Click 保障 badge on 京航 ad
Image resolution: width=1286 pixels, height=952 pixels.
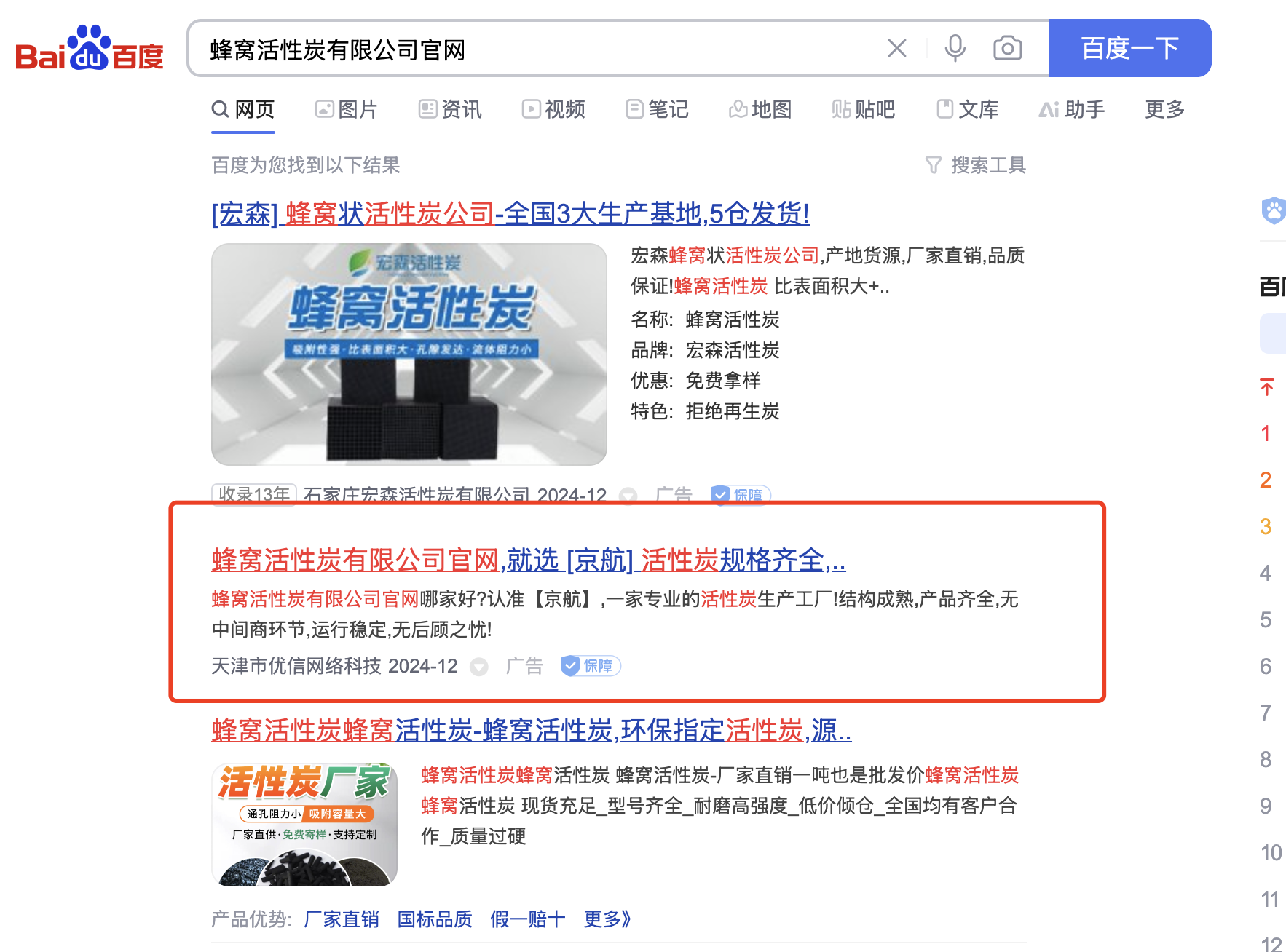coord(591,666)
